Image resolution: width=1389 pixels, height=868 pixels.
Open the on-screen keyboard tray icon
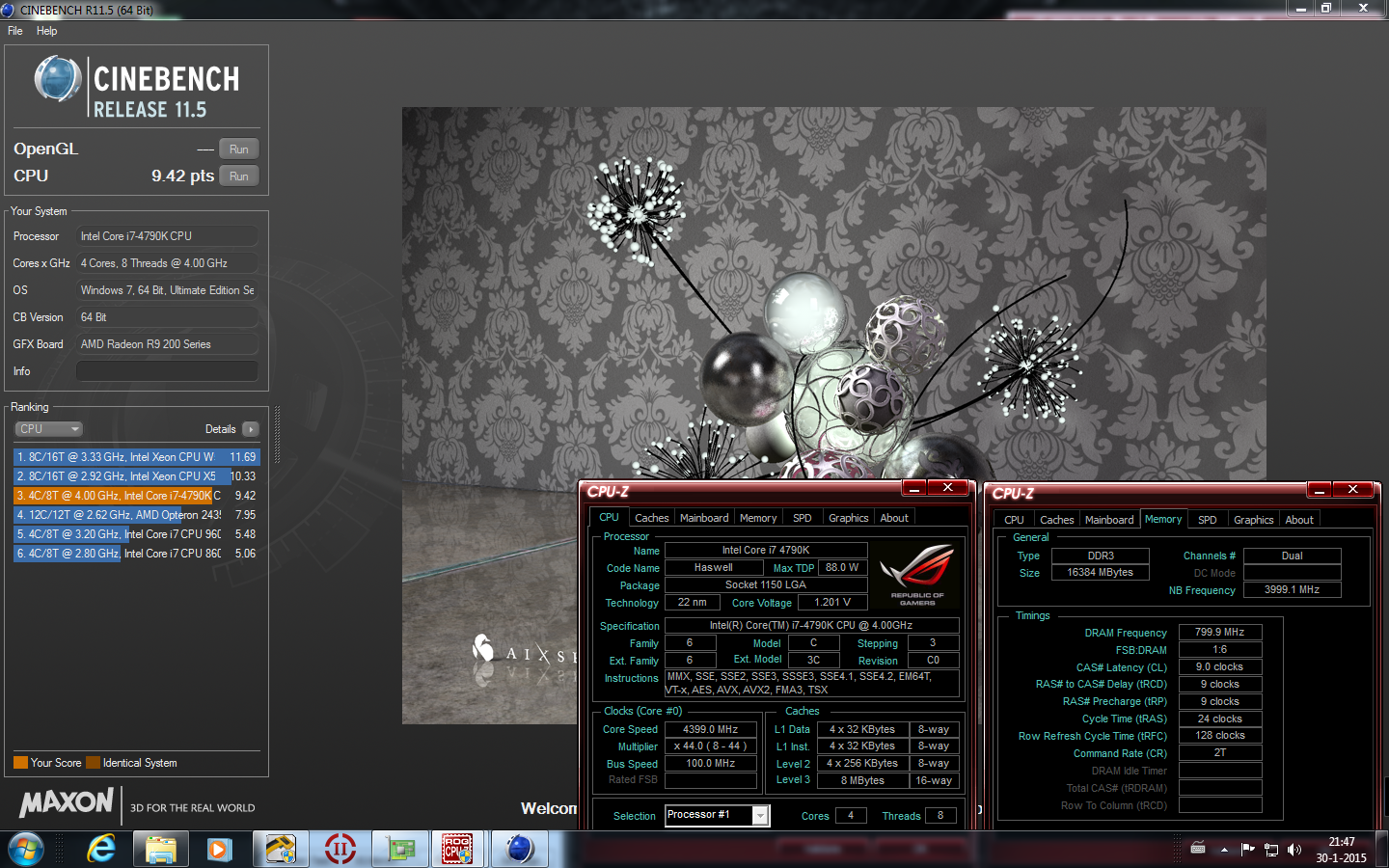click(1198, 849)
